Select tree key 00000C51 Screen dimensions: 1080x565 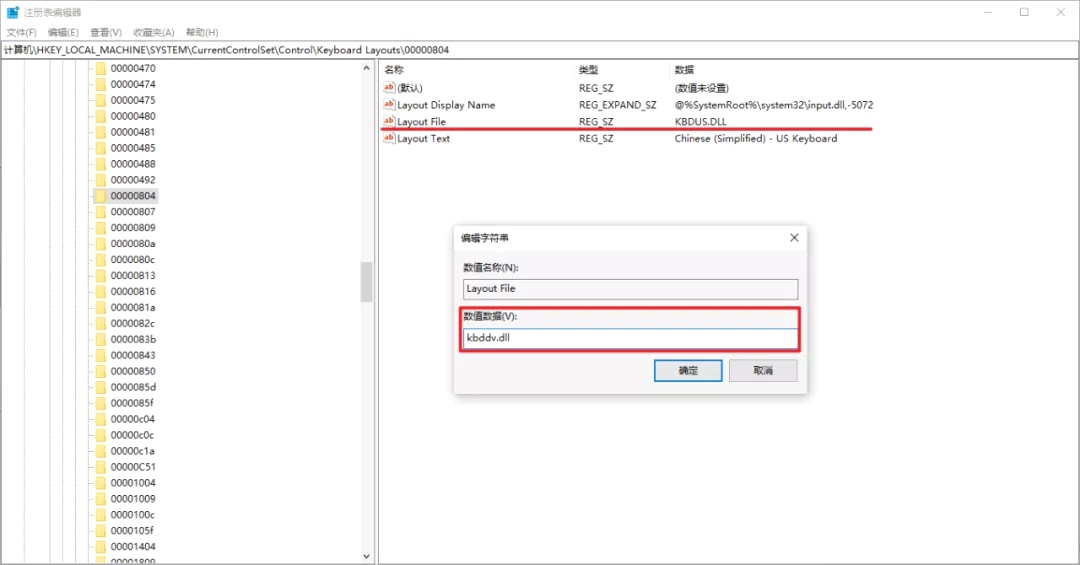133,466
